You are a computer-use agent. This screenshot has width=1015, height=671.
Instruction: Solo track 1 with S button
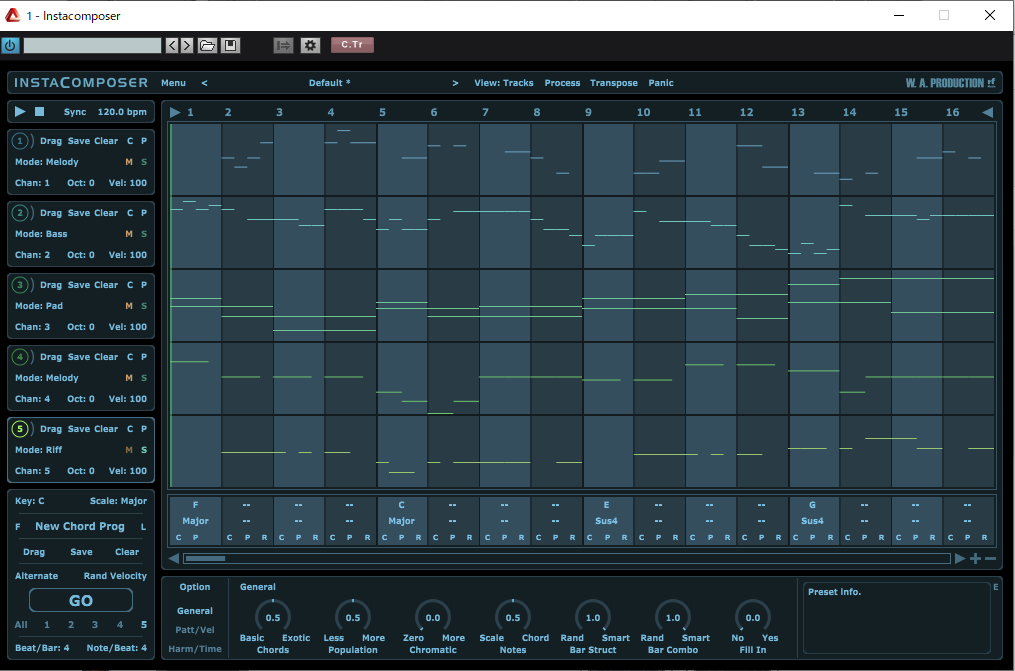pyautogui.click(x=144, y=162)
